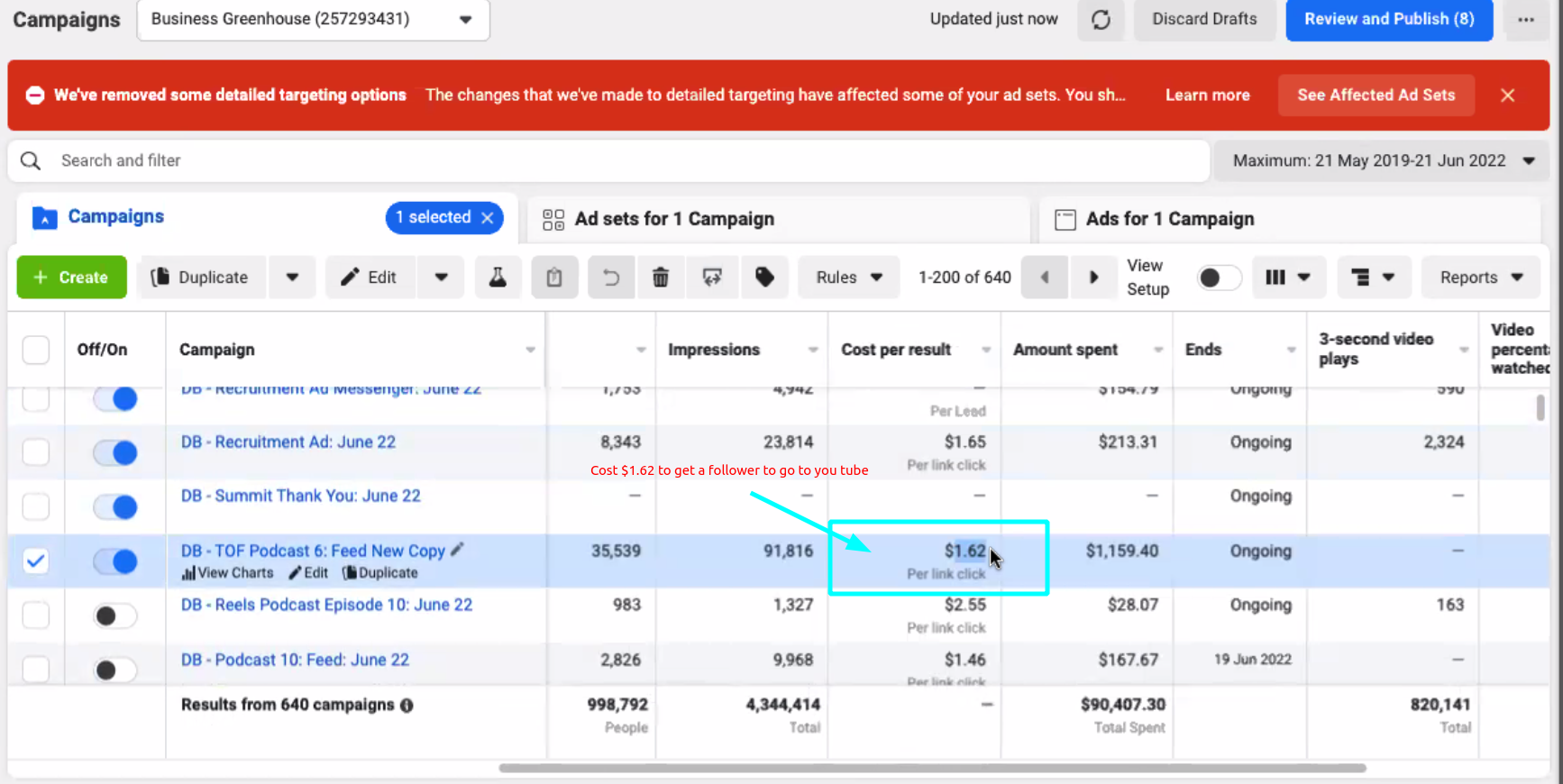Switch to Ads for 1 Campaign tab
This screenshot has height=784, width=1563.
pos(1169,219)
